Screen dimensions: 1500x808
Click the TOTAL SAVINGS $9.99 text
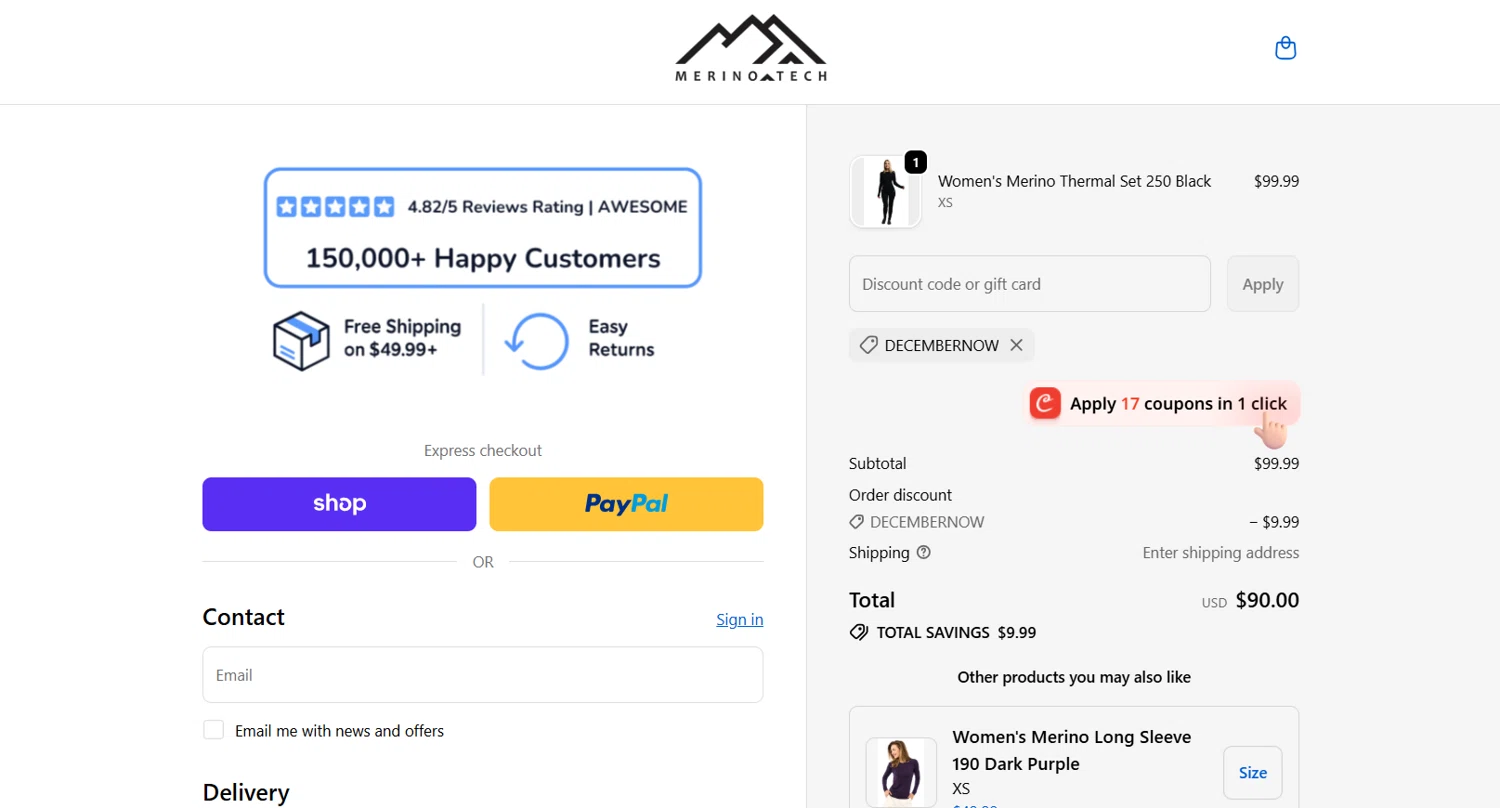coord(956,632)
